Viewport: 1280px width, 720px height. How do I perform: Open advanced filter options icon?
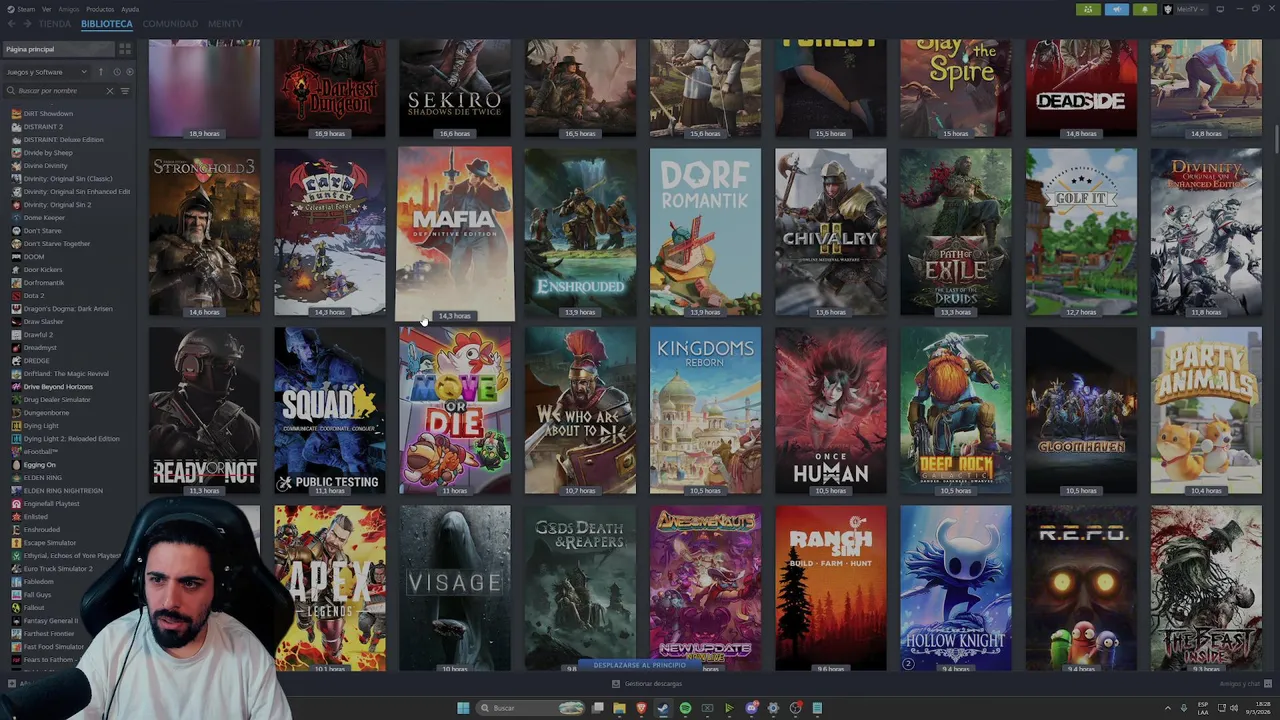[x=125, y=91]
